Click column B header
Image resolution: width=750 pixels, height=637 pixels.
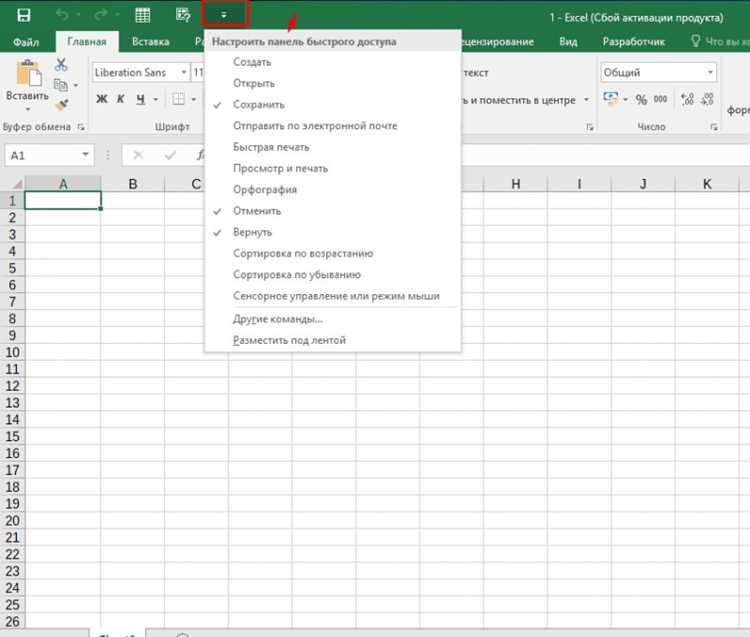132,184
